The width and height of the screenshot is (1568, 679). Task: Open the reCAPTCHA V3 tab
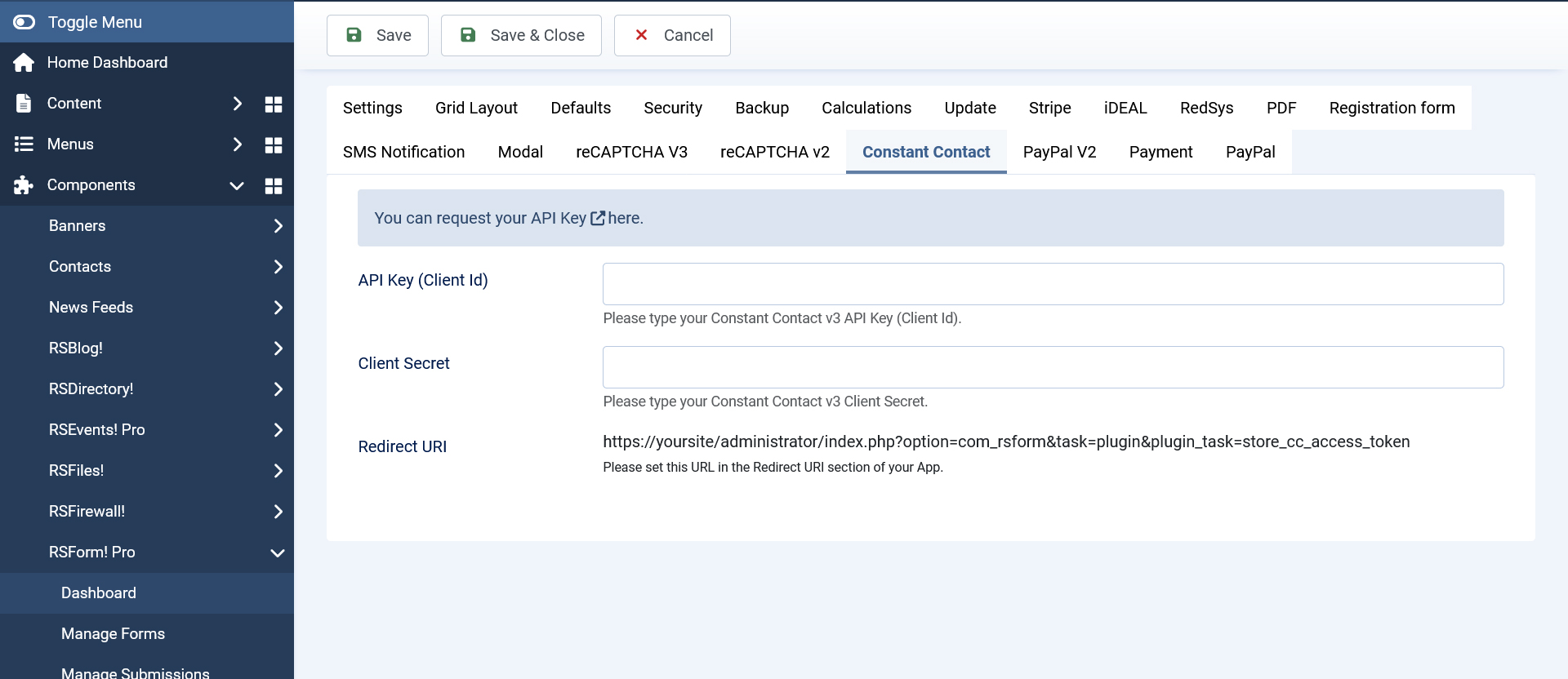631,152
